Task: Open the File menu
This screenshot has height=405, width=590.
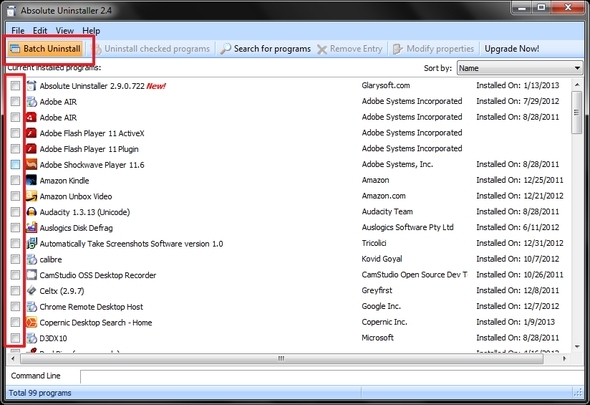Action: pyautogui.click(x=18, y=31)
